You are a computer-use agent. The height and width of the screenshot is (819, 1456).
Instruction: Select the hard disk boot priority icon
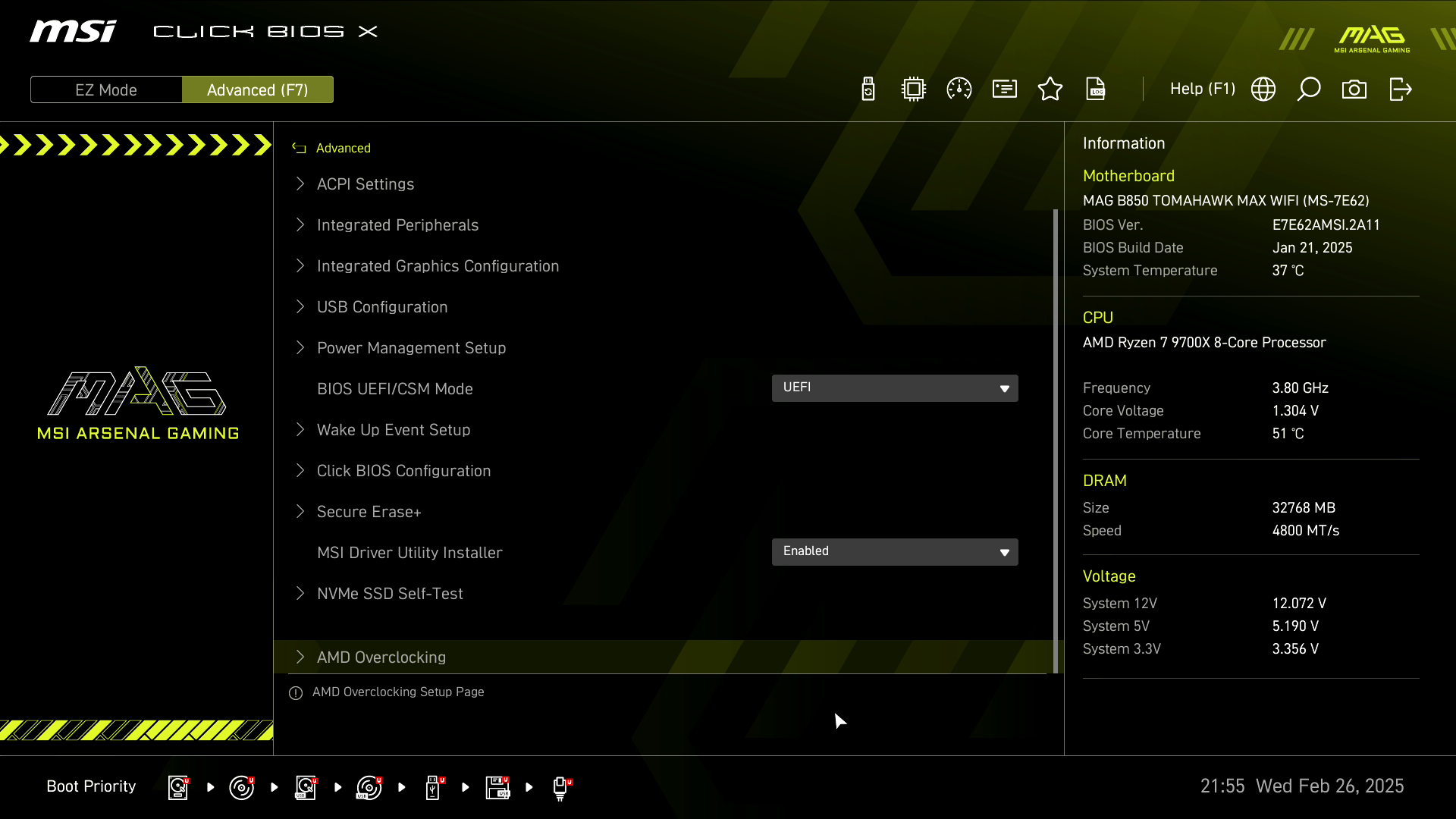pos(178,787)
